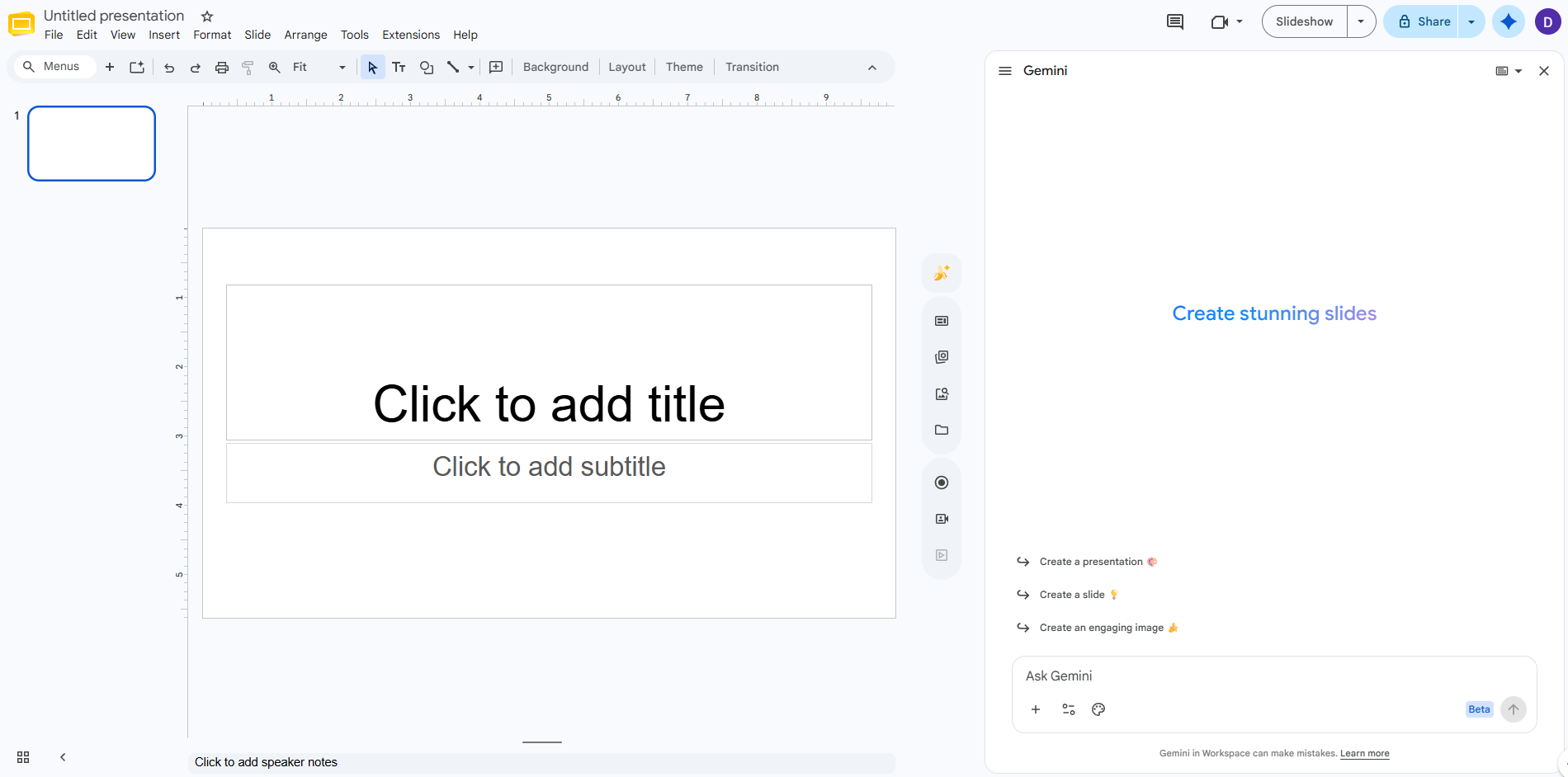Expand the line type dropdown arrow
1568x777 pixels.
click(471, 68)
